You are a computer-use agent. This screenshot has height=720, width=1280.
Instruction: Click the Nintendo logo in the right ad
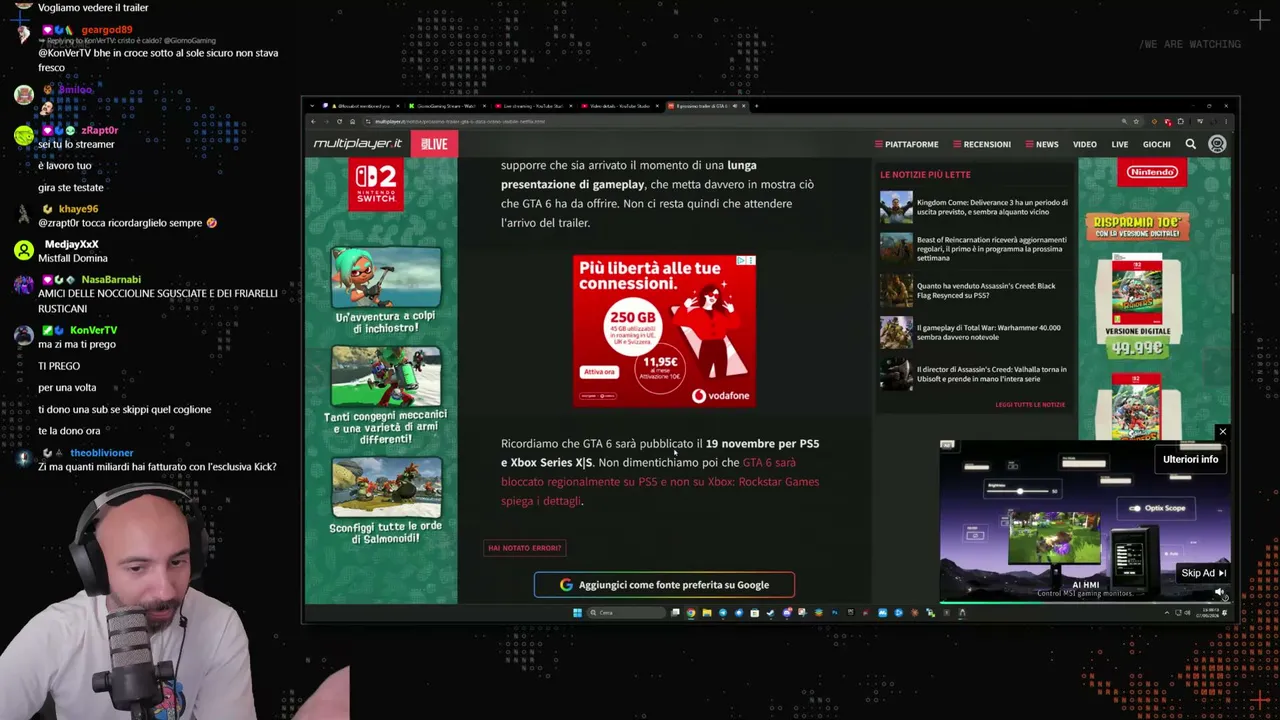click(x=1152, y=172)
